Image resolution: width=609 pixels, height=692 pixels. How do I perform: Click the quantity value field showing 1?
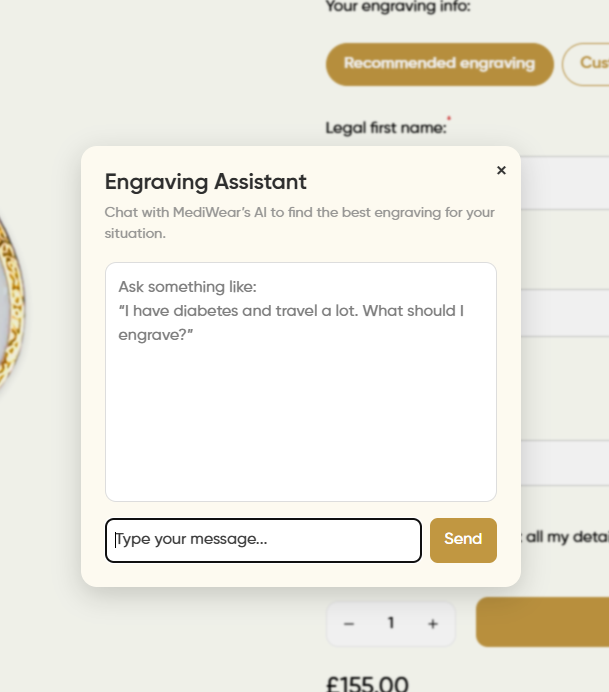click(x=391, y=624)
